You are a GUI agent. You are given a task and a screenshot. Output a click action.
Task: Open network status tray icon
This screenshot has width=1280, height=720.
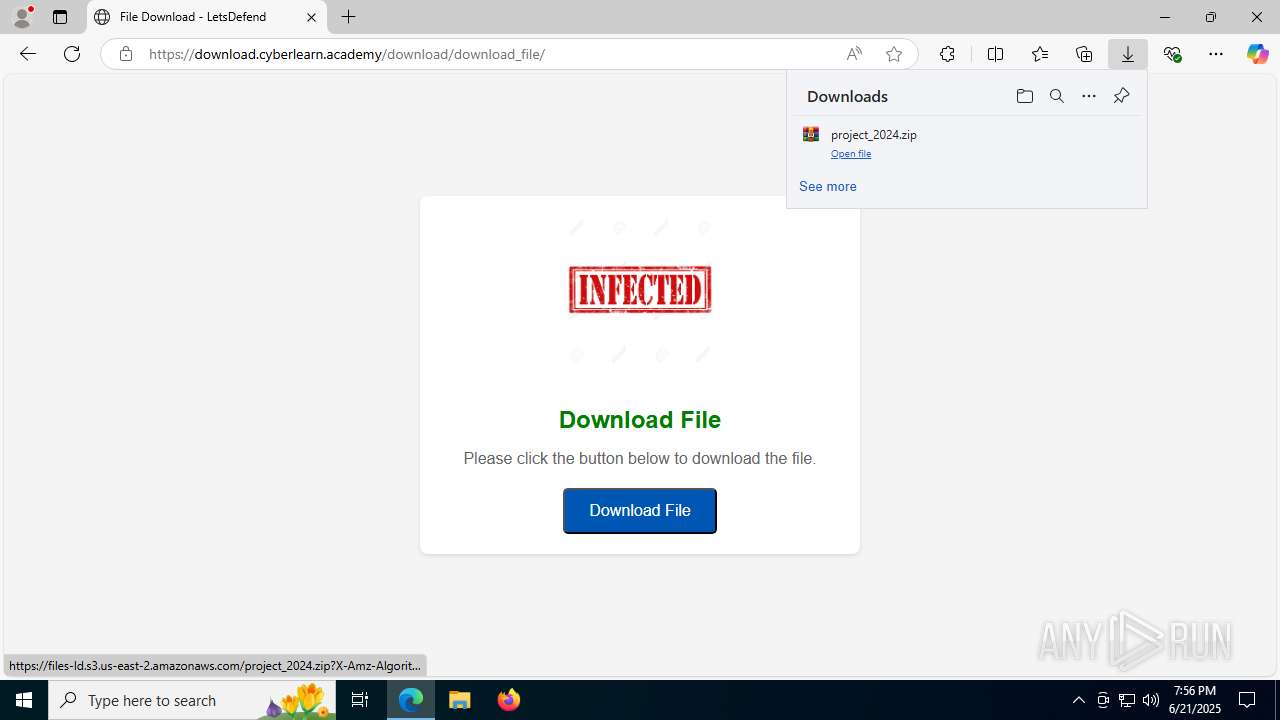pos(1127,700)
